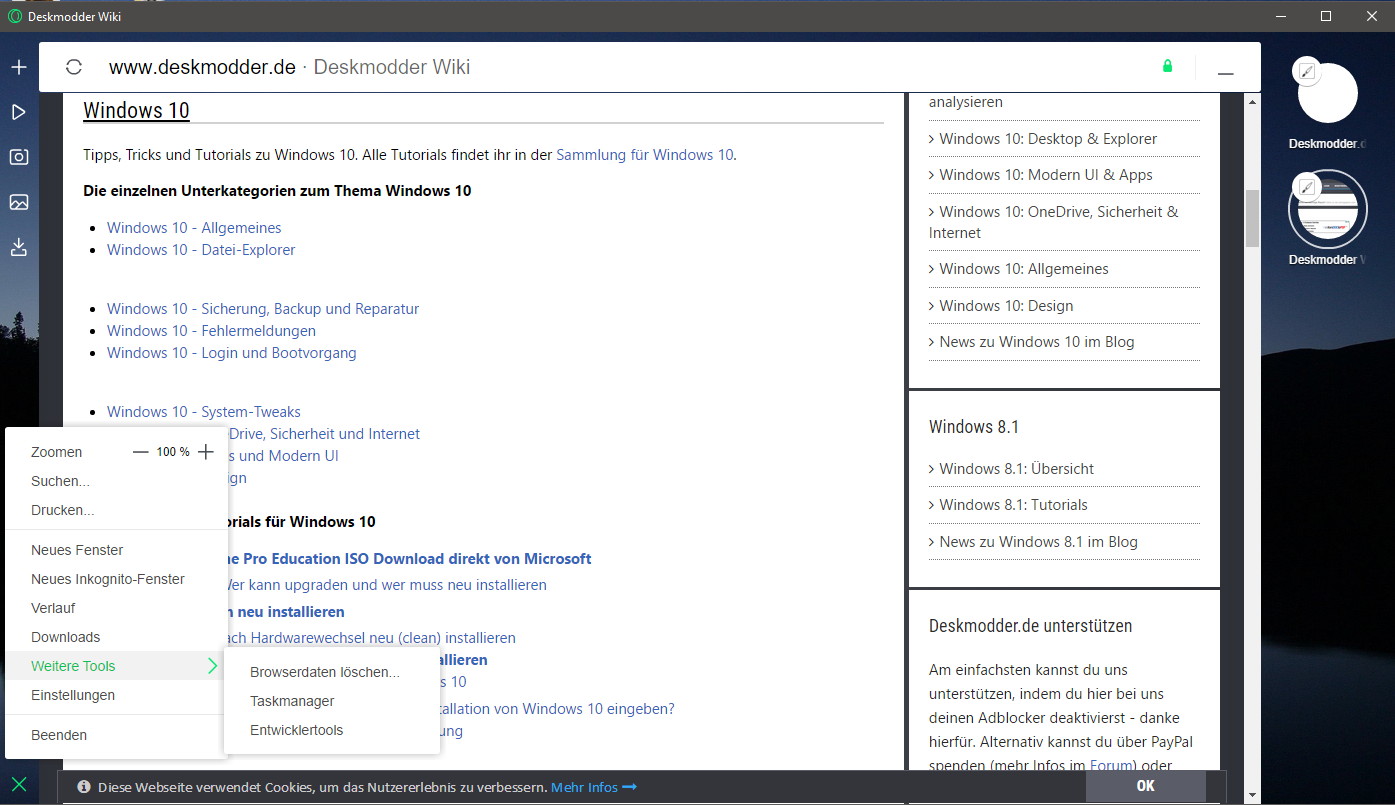Open Windows 8.1: Tutorials link
This screenshot has width=1395, height=805.
click(x=1013, y=505)
